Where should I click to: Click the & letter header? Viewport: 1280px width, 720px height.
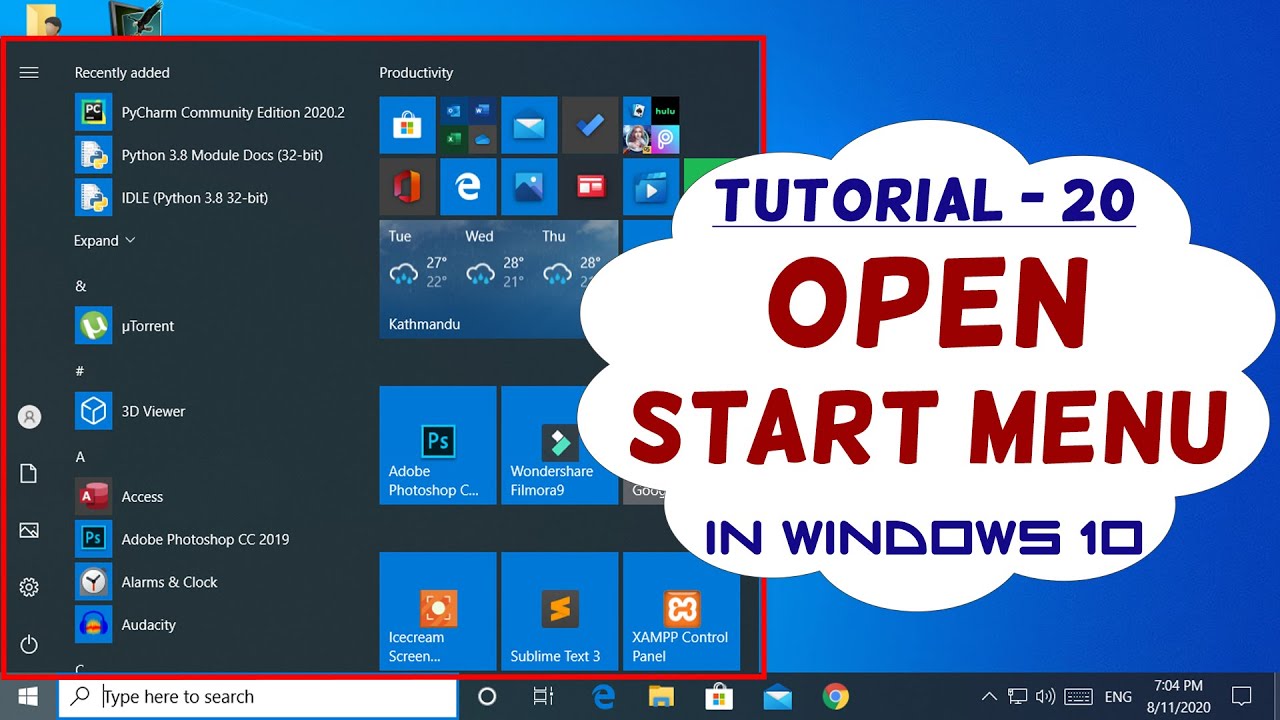[81, 285]
